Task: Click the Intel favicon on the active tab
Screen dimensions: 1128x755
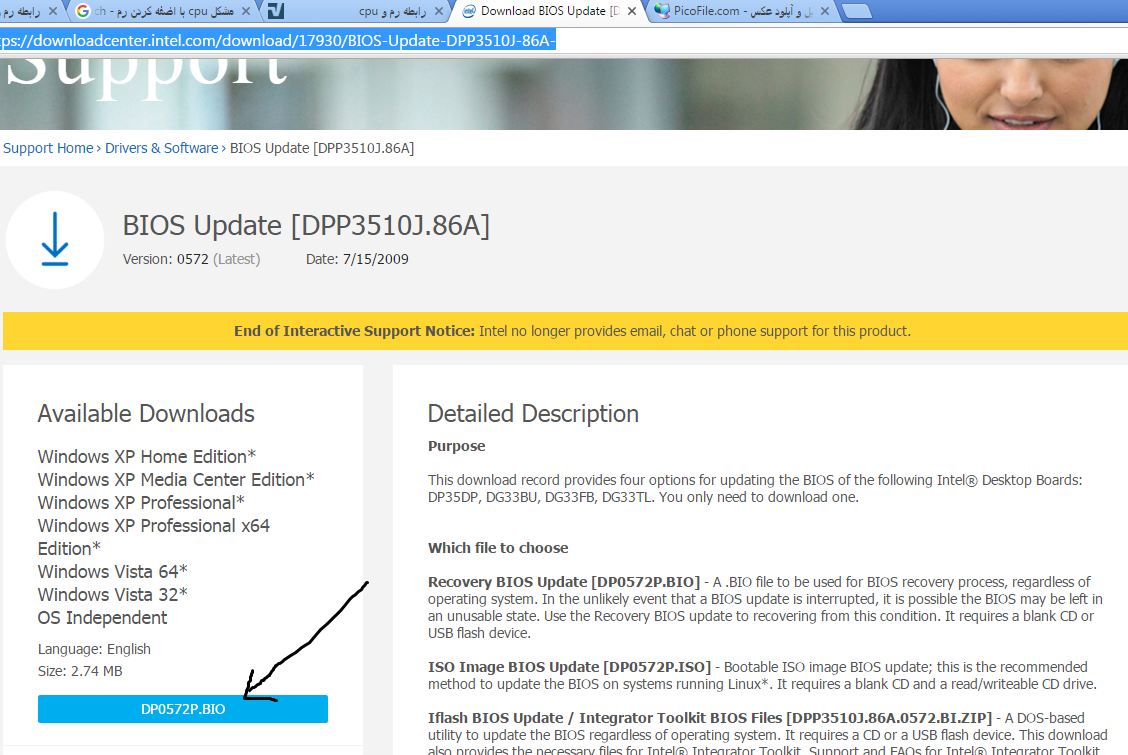Action: tap(468, 11)
